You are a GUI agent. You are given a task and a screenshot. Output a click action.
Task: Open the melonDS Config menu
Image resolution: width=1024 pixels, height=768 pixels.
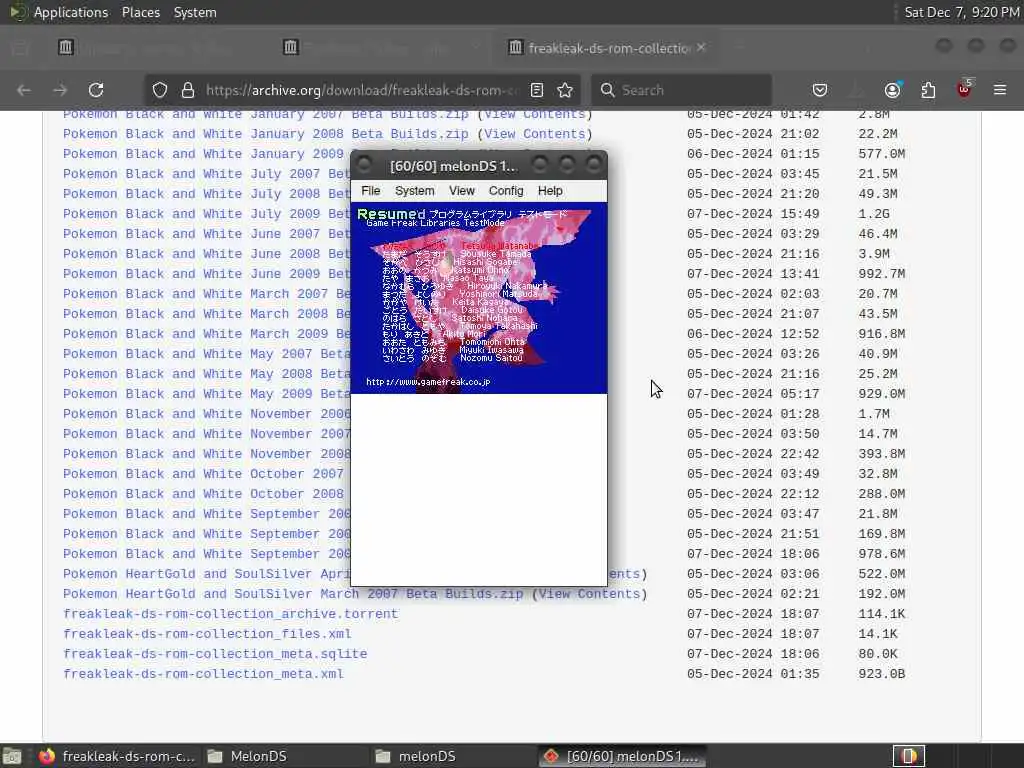pos(505,191)
